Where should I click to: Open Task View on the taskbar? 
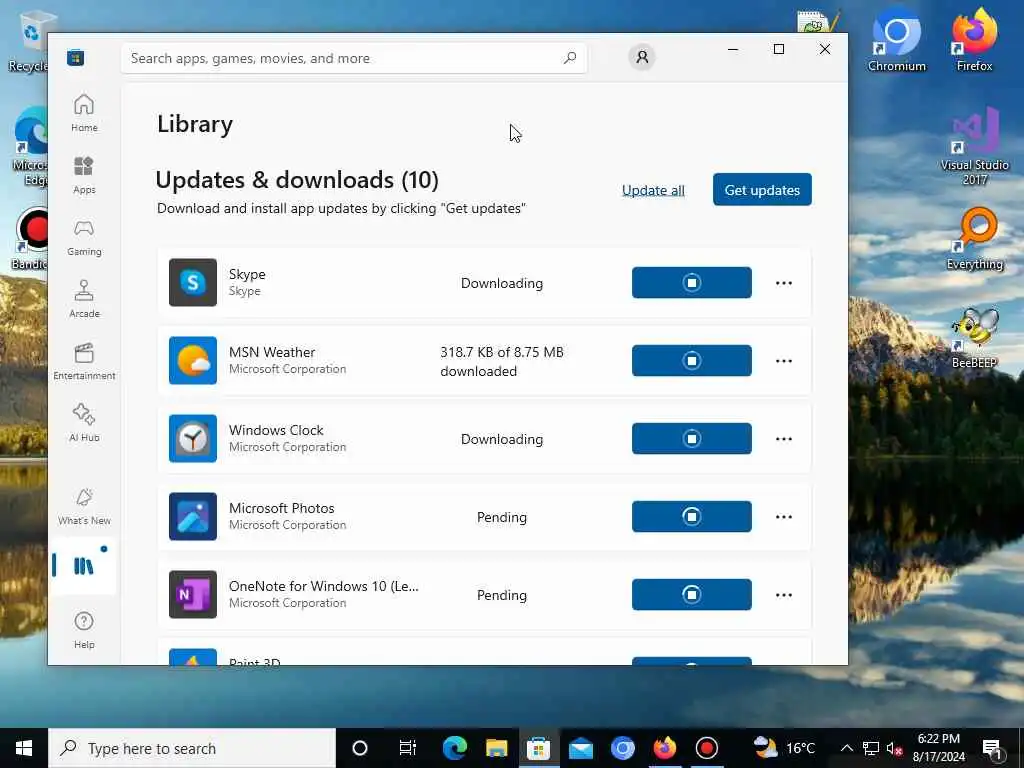point(408,748)
